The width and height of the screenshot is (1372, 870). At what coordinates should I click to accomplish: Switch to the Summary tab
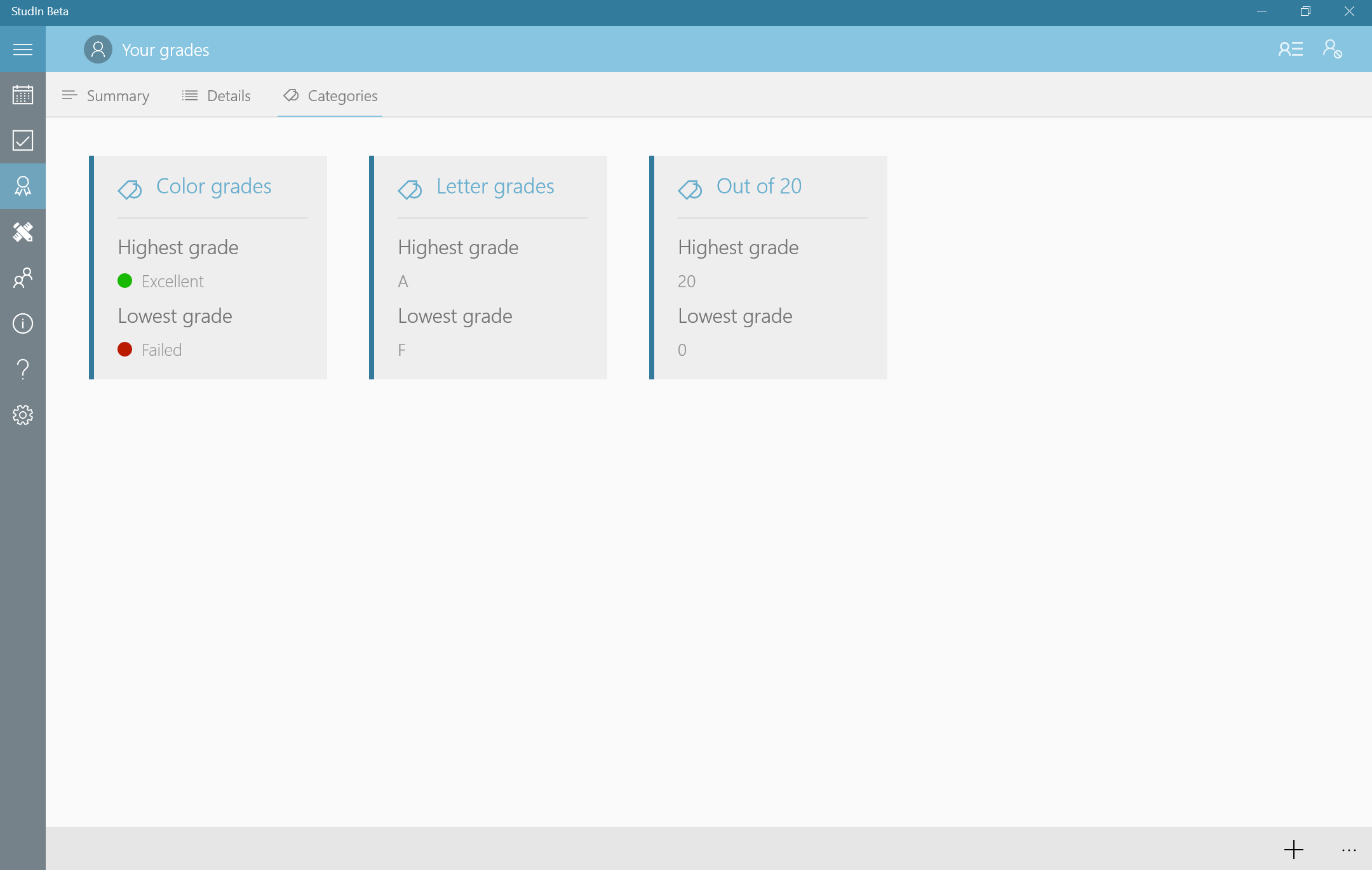coord(106,96)
